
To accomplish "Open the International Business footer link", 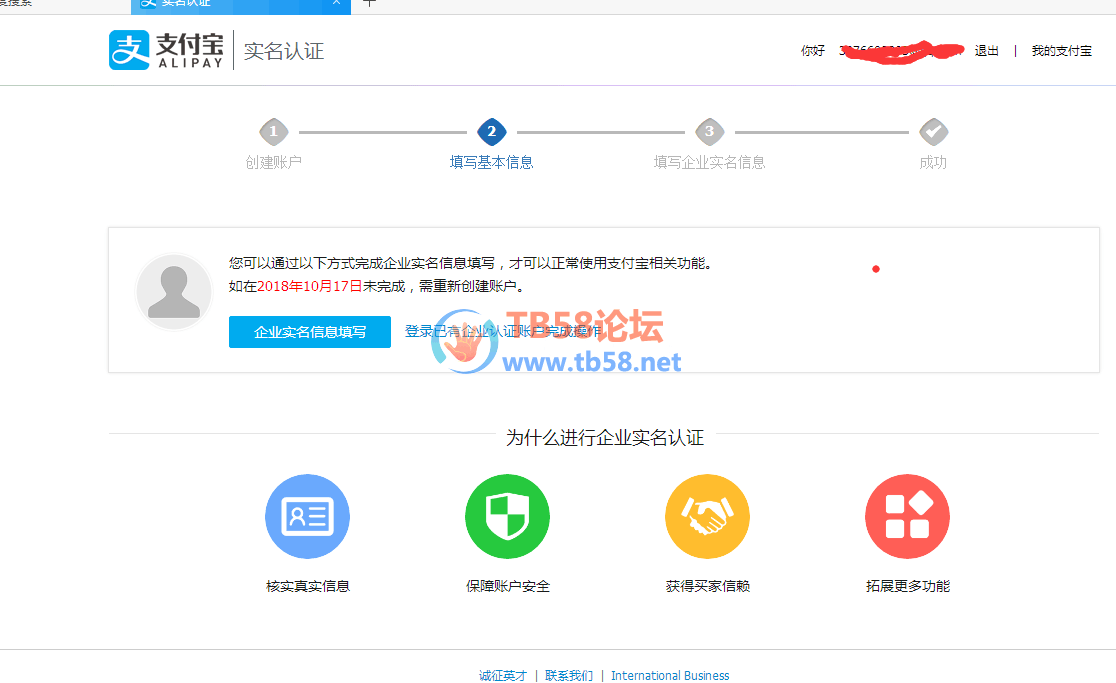I will 670,675.
